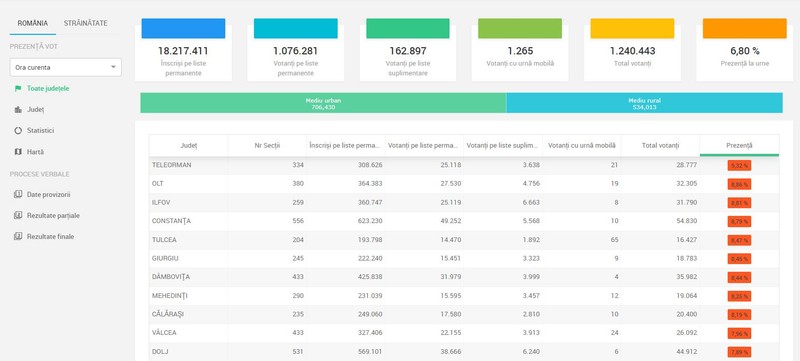
Task: Sort by Votanți pe liste permanente column
Action: 424,145
